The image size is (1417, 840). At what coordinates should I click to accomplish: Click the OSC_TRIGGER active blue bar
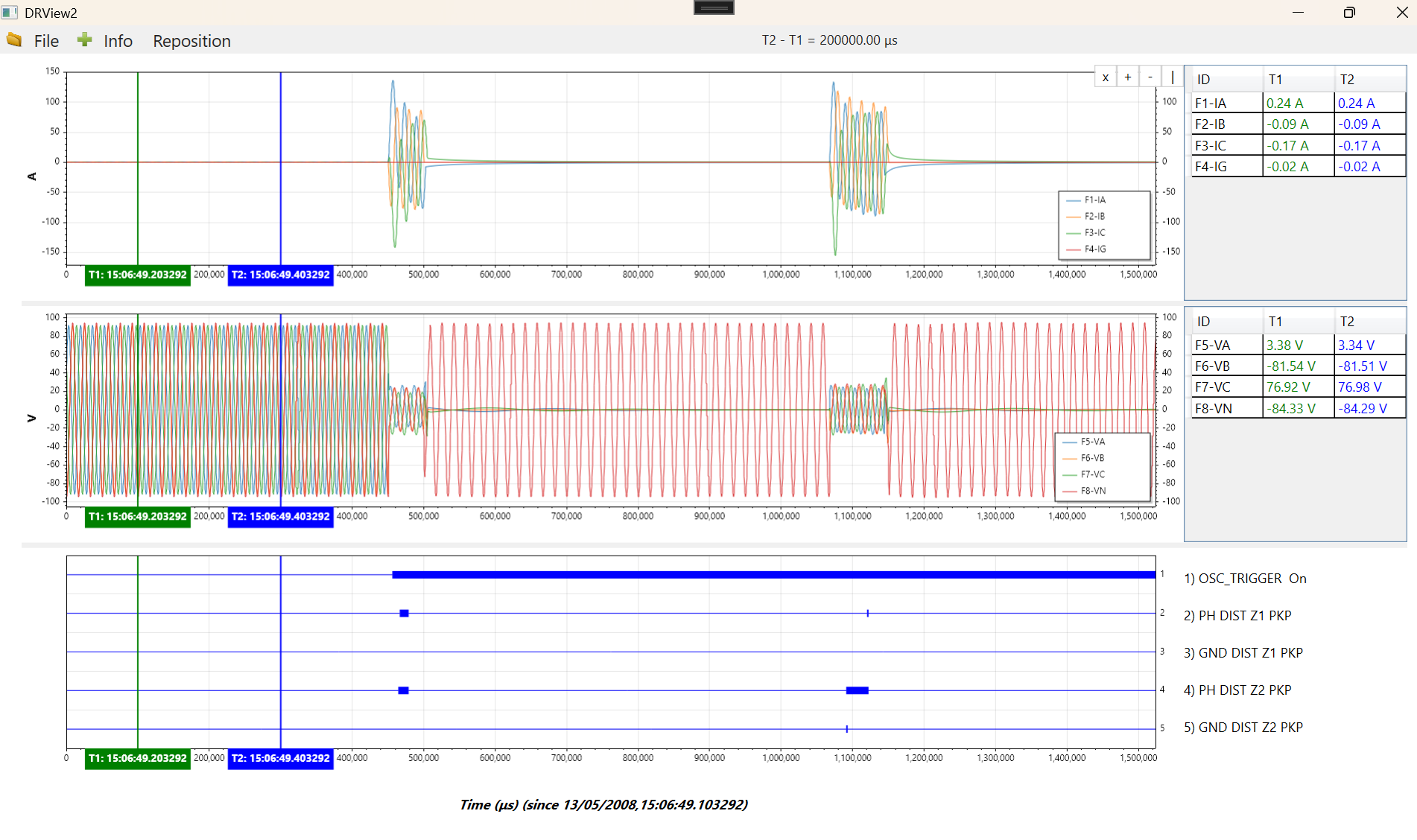[773, 575]
